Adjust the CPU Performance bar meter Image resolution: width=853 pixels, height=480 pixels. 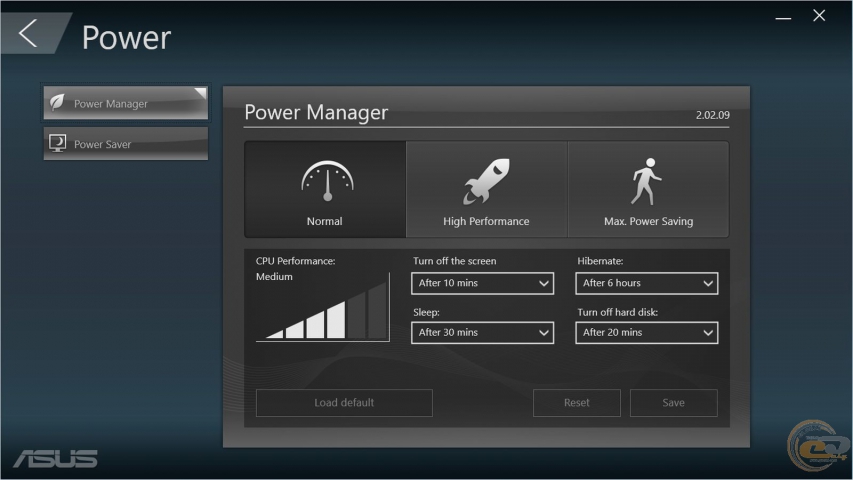tap(323, 307)
